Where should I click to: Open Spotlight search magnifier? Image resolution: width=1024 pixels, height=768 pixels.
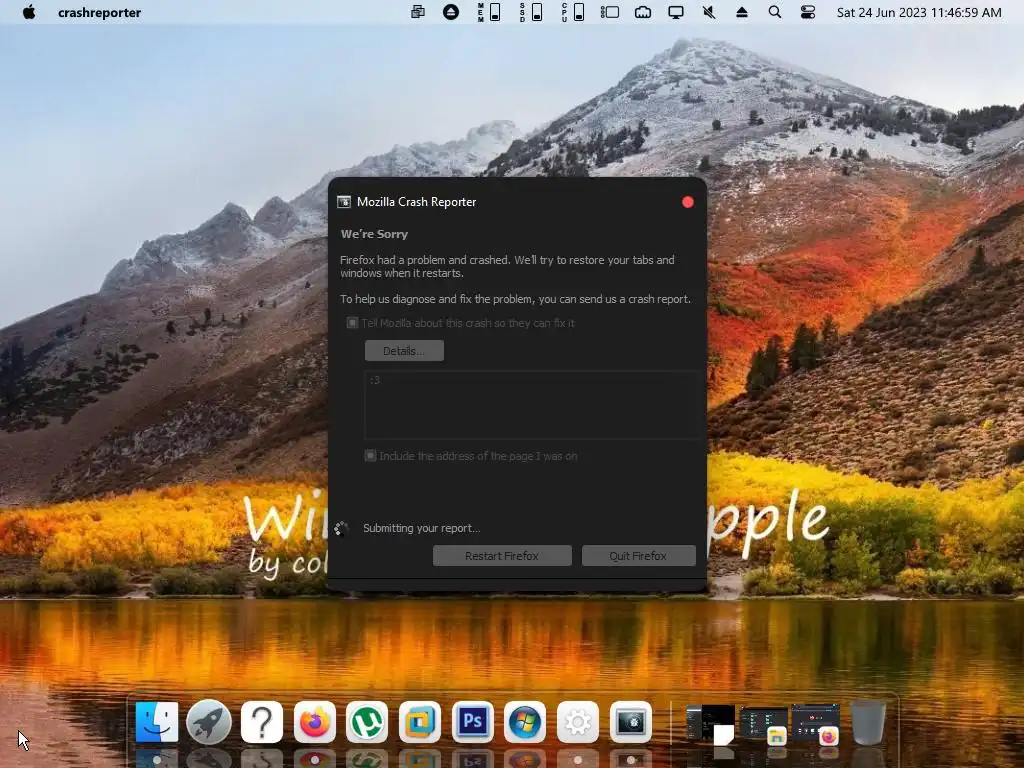pos(775,12)
